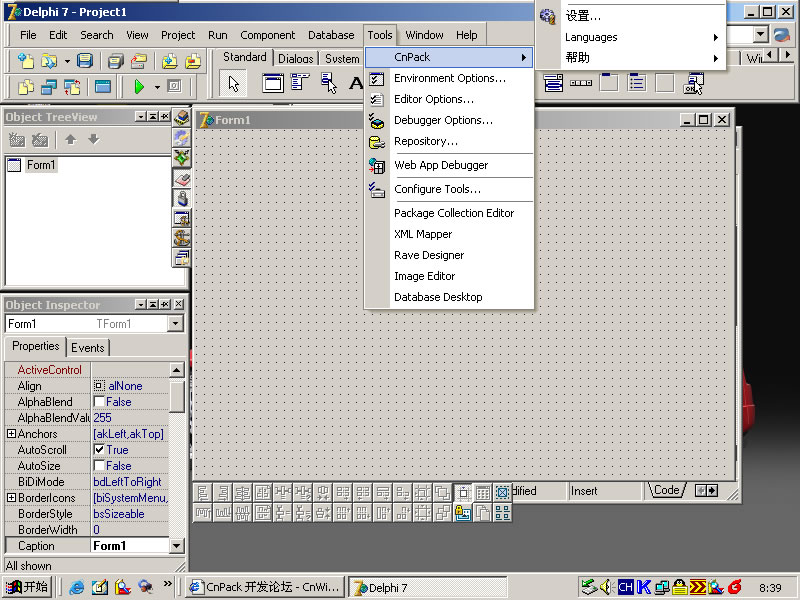Click the MainMenu component icon in palette
The height and width of the screenshot is (600, 800).
click(x=300, y=84)
